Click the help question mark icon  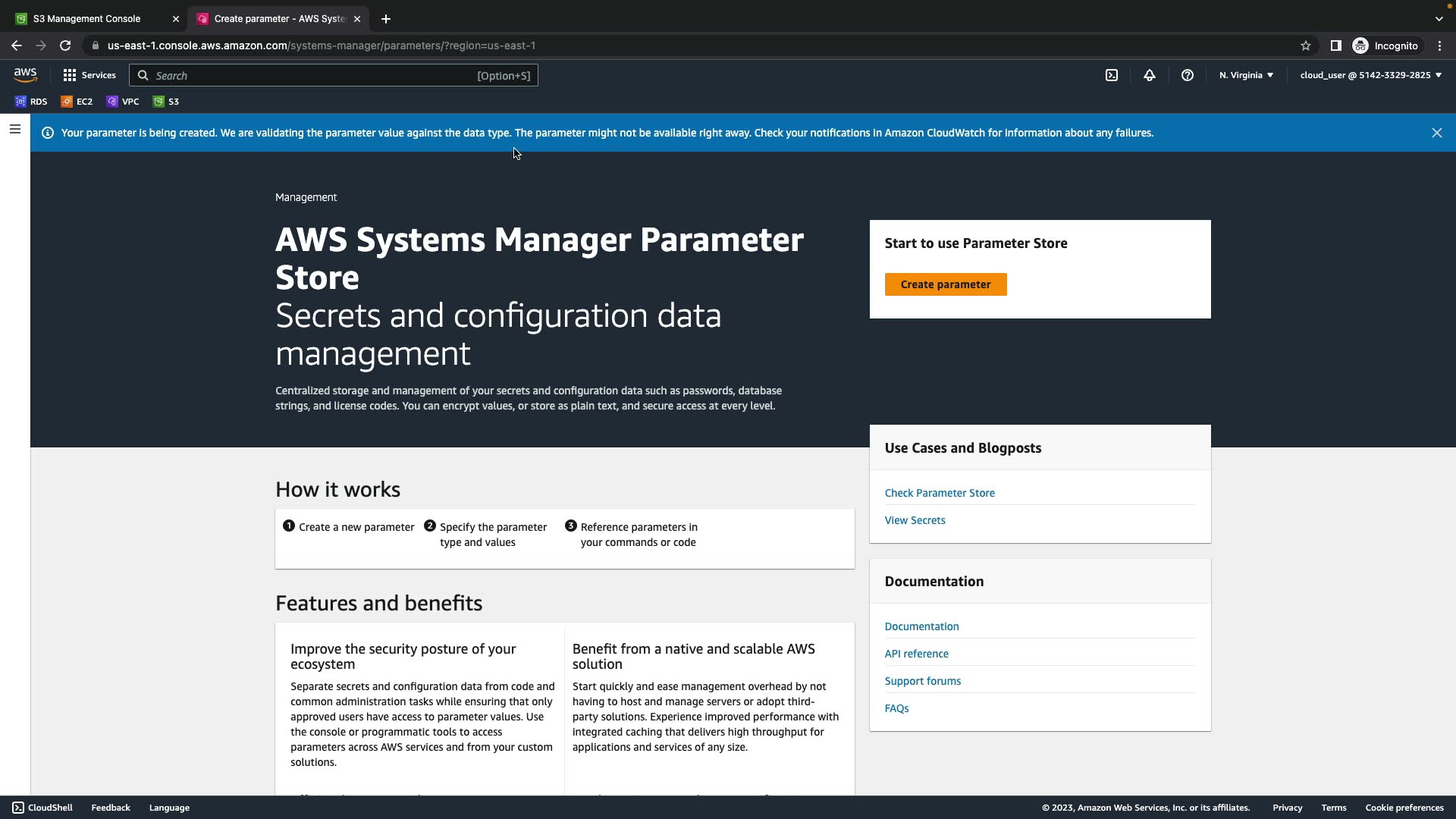tap(1188, 75)
